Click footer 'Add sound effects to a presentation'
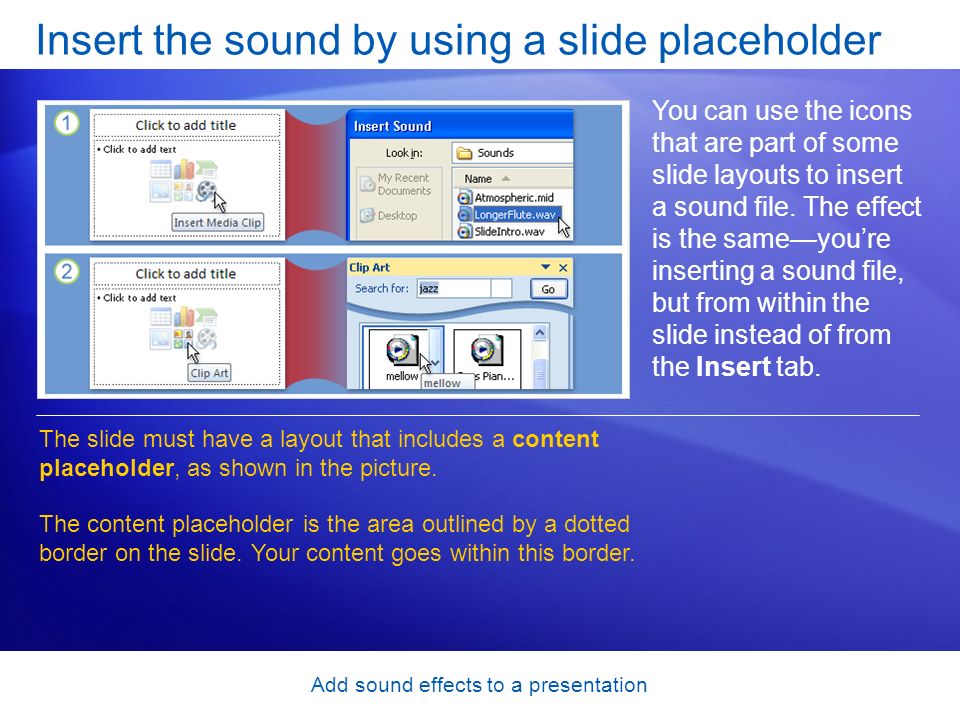The image size is (960, 720). point(479,685)
